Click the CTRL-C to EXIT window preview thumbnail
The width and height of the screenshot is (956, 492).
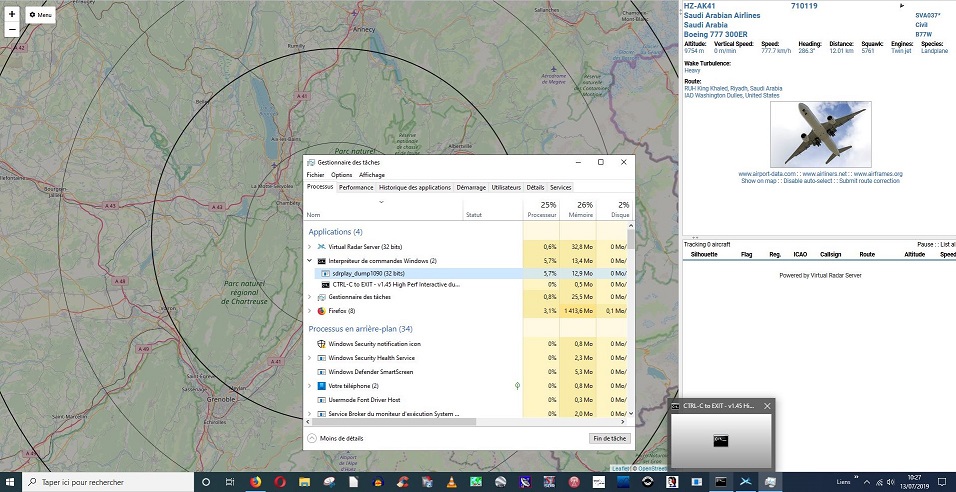click(x=721, y=441)
